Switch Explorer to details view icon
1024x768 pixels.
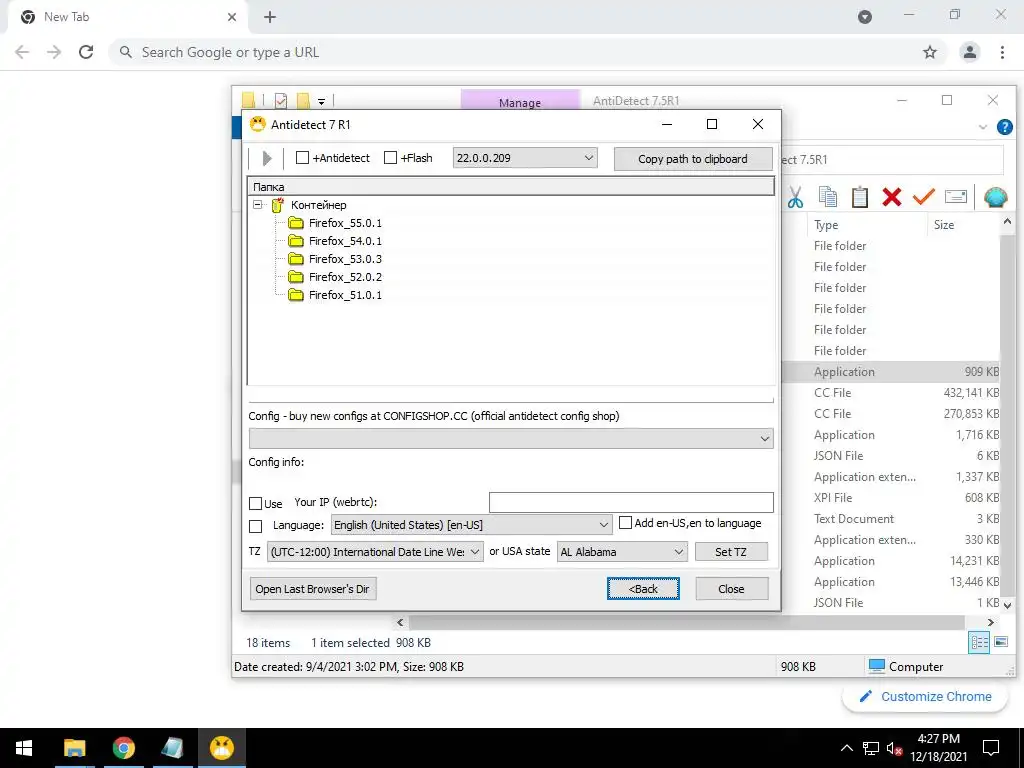(978, 642)
